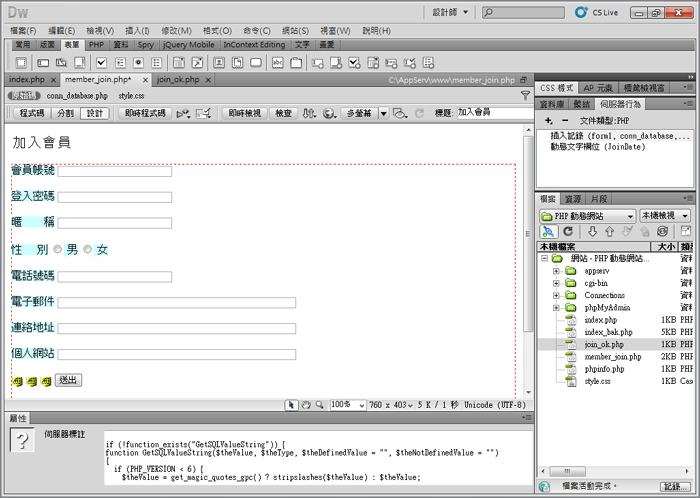Open the PHP 動態網站 site dropdown
The height and width of the screenshot is (498, 700).
pyautogui.click(x=588, y=216)
